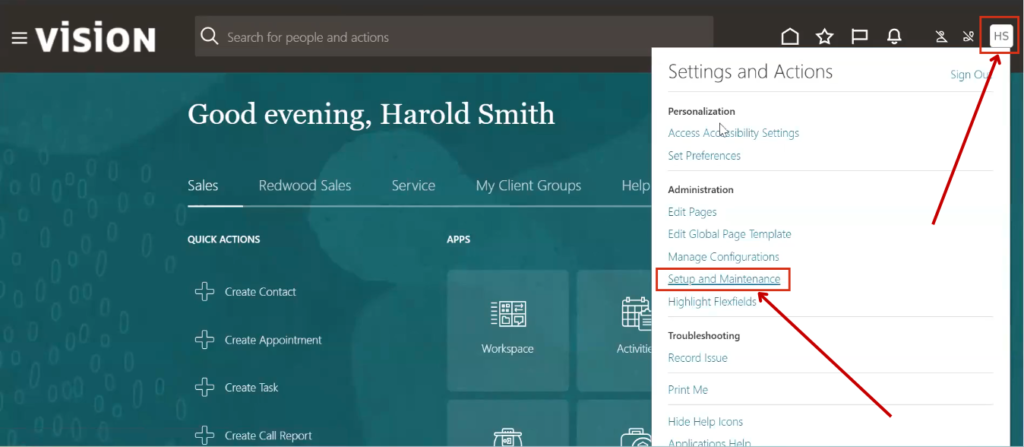Choose Record Issue under Troubleshooting
1024x447 pixels.
pyautogui.click(x=697, y=358)
